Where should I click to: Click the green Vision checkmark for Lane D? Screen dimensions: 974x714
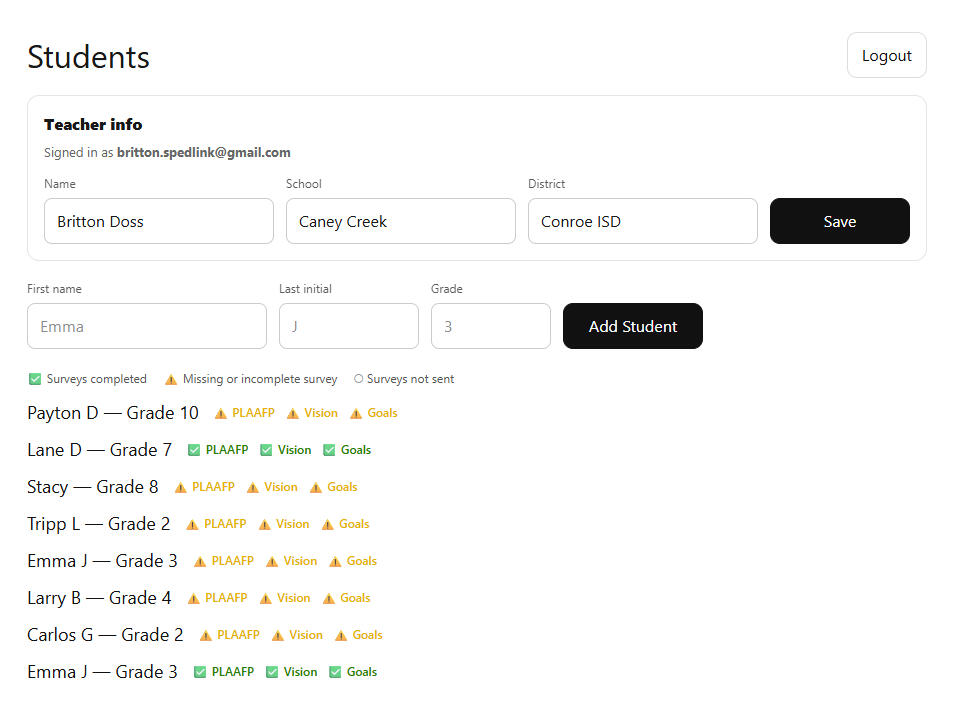tap(266, 450)
